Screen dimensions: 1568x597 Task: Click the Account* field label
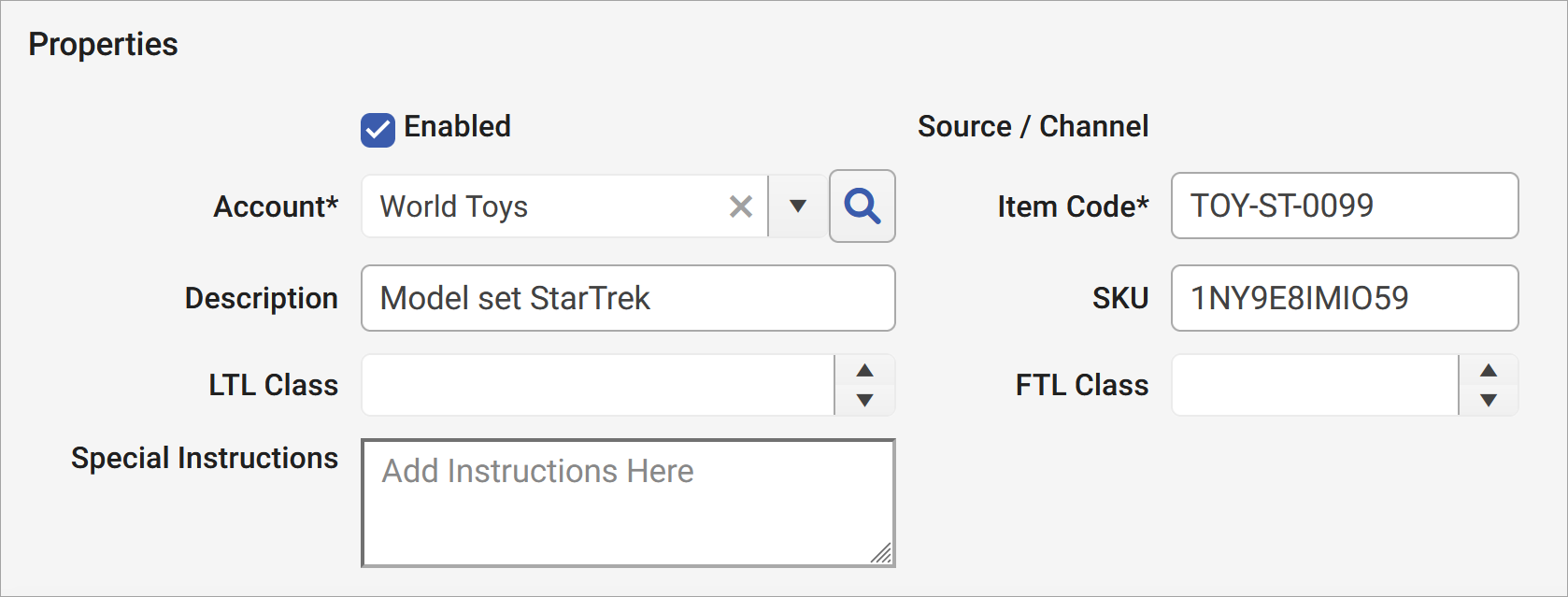[x=276, y=206]
